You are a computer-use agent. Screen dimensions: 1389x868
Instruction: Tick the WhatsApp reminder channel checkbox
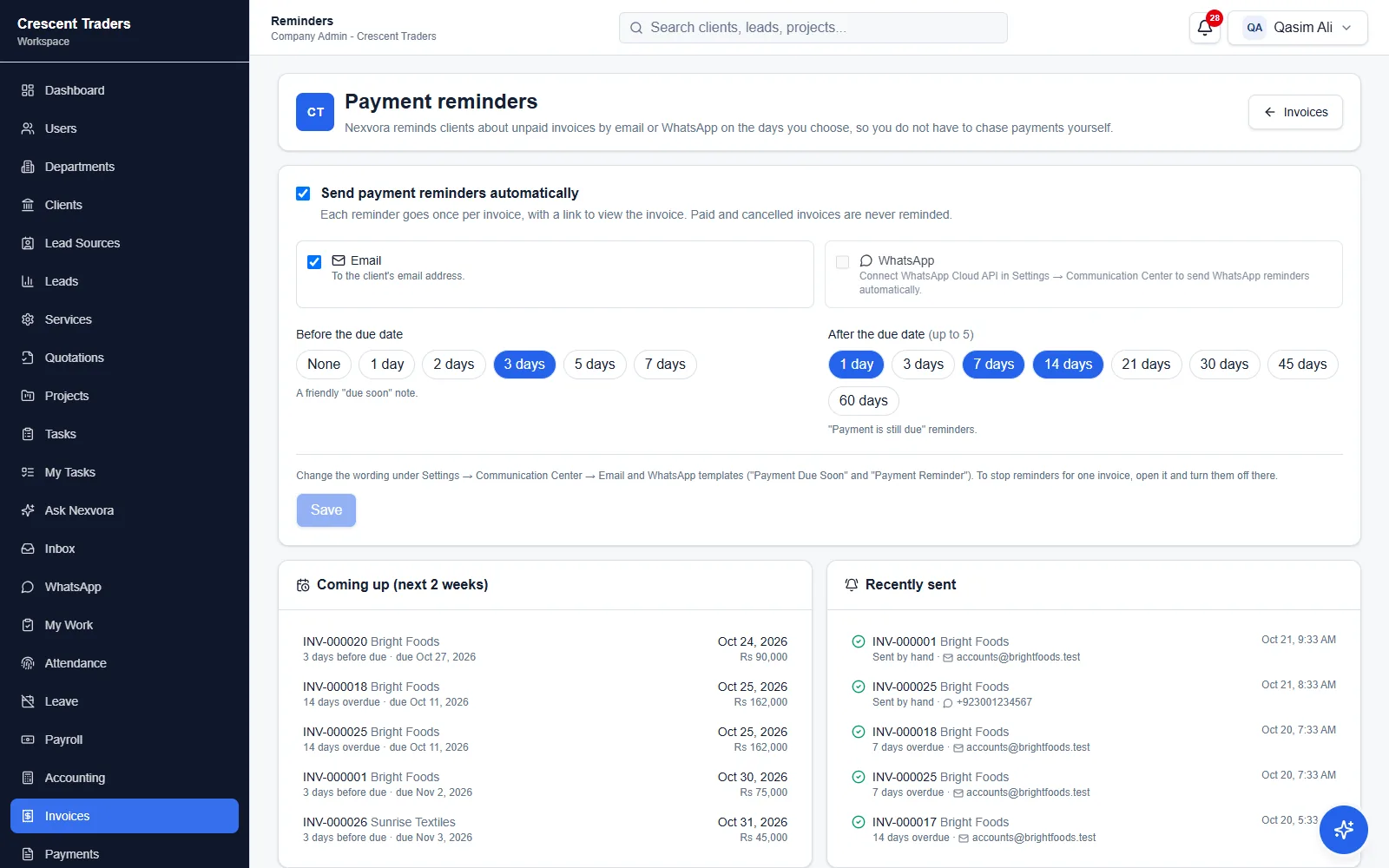click(x=842, y=261)
